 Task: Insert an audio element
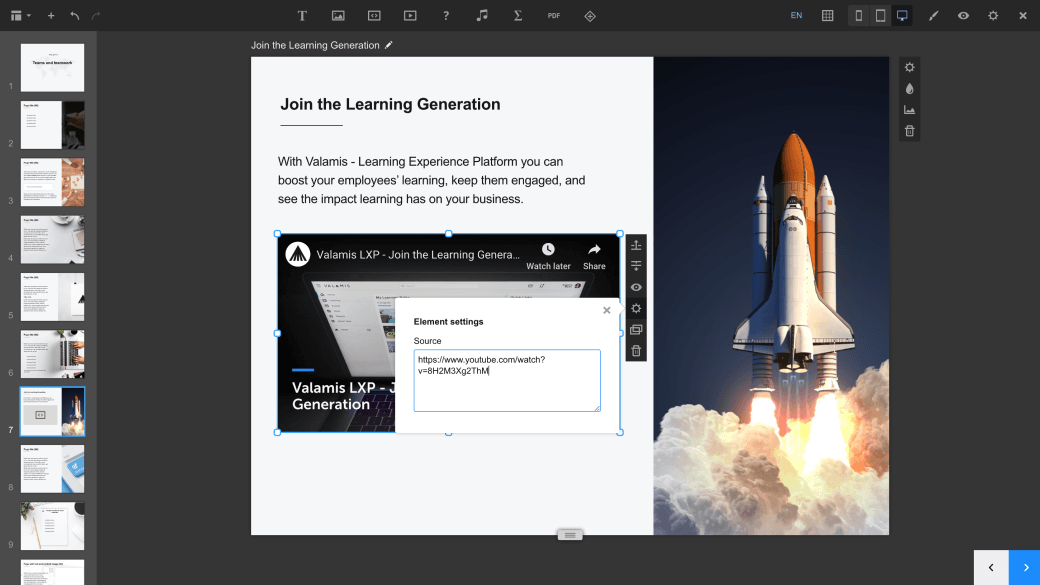click(482, 16)
